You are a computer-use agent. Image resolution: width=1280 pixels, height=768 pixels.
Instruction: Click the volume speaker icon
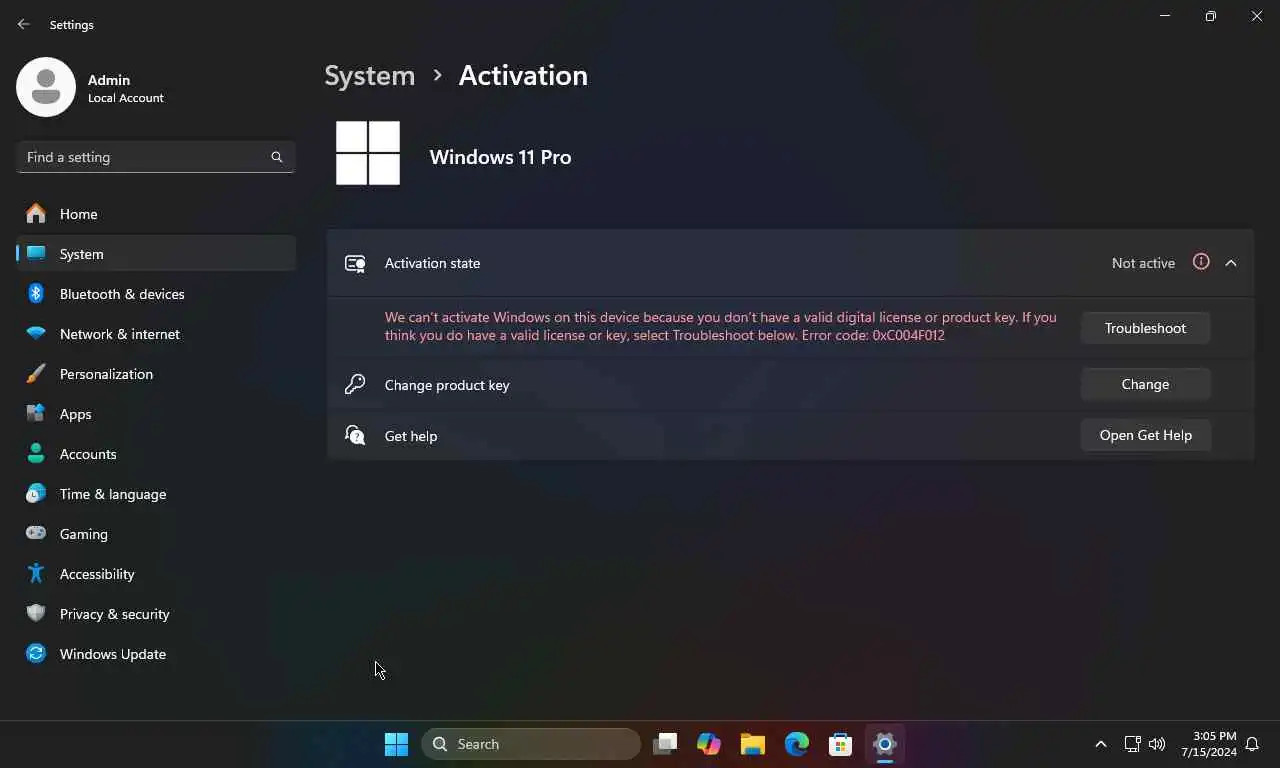tap(1157, 744)
